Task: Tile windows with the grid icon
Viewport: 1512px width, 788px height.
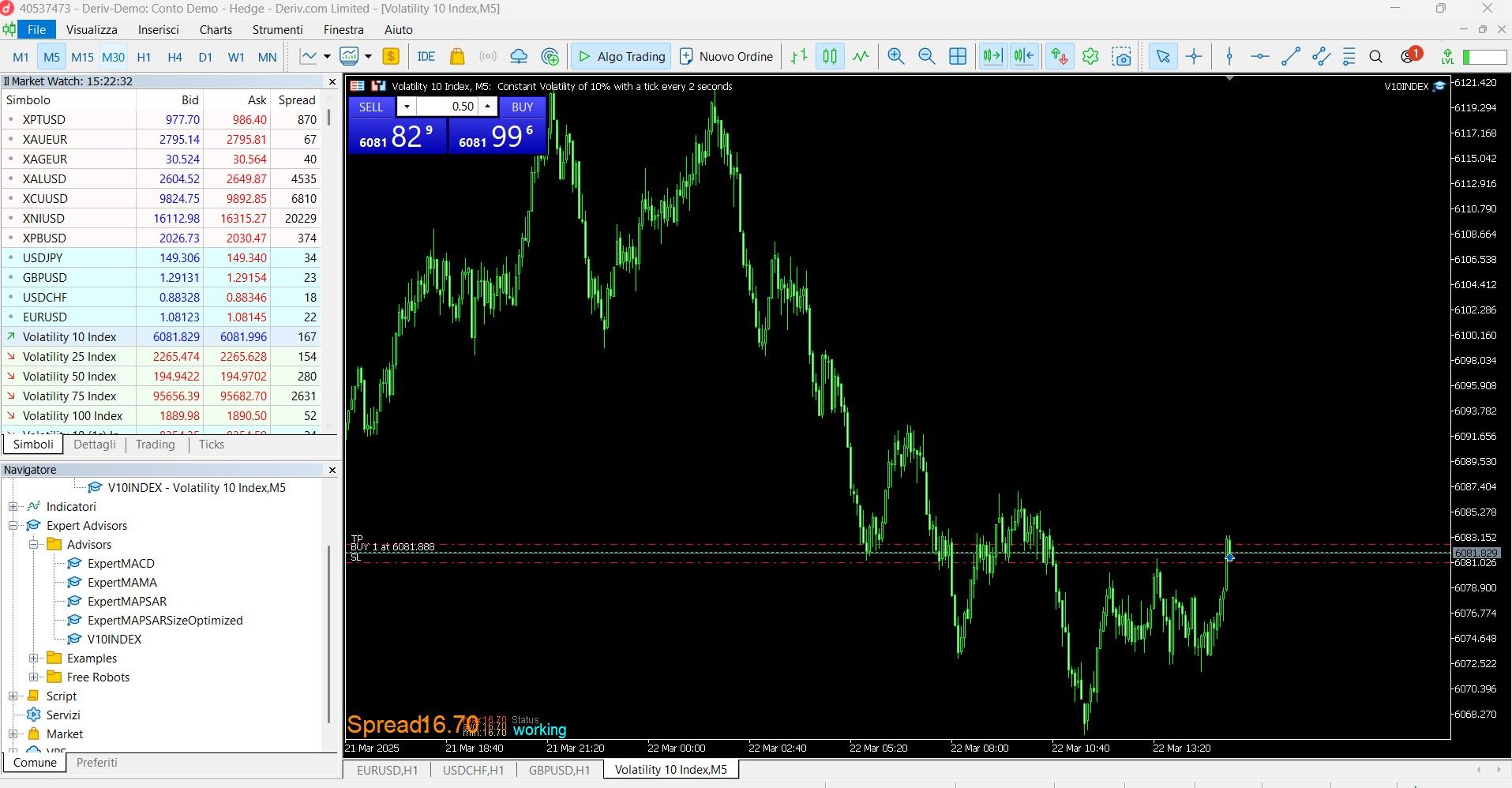Action: pyautogui.click(x=958, y=57)
